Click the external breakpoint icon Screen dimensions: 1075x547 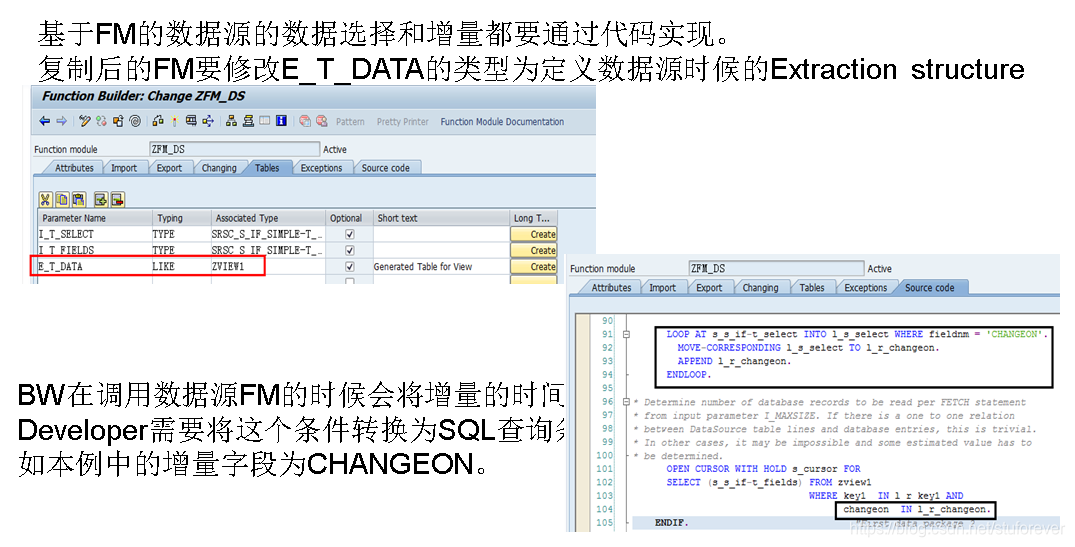(322, 121)
